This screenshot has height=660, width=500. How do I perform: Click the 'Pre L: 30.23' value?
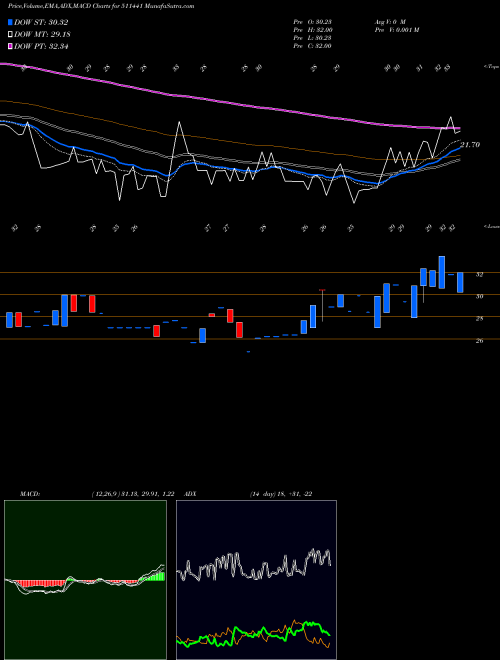point(313,38)
